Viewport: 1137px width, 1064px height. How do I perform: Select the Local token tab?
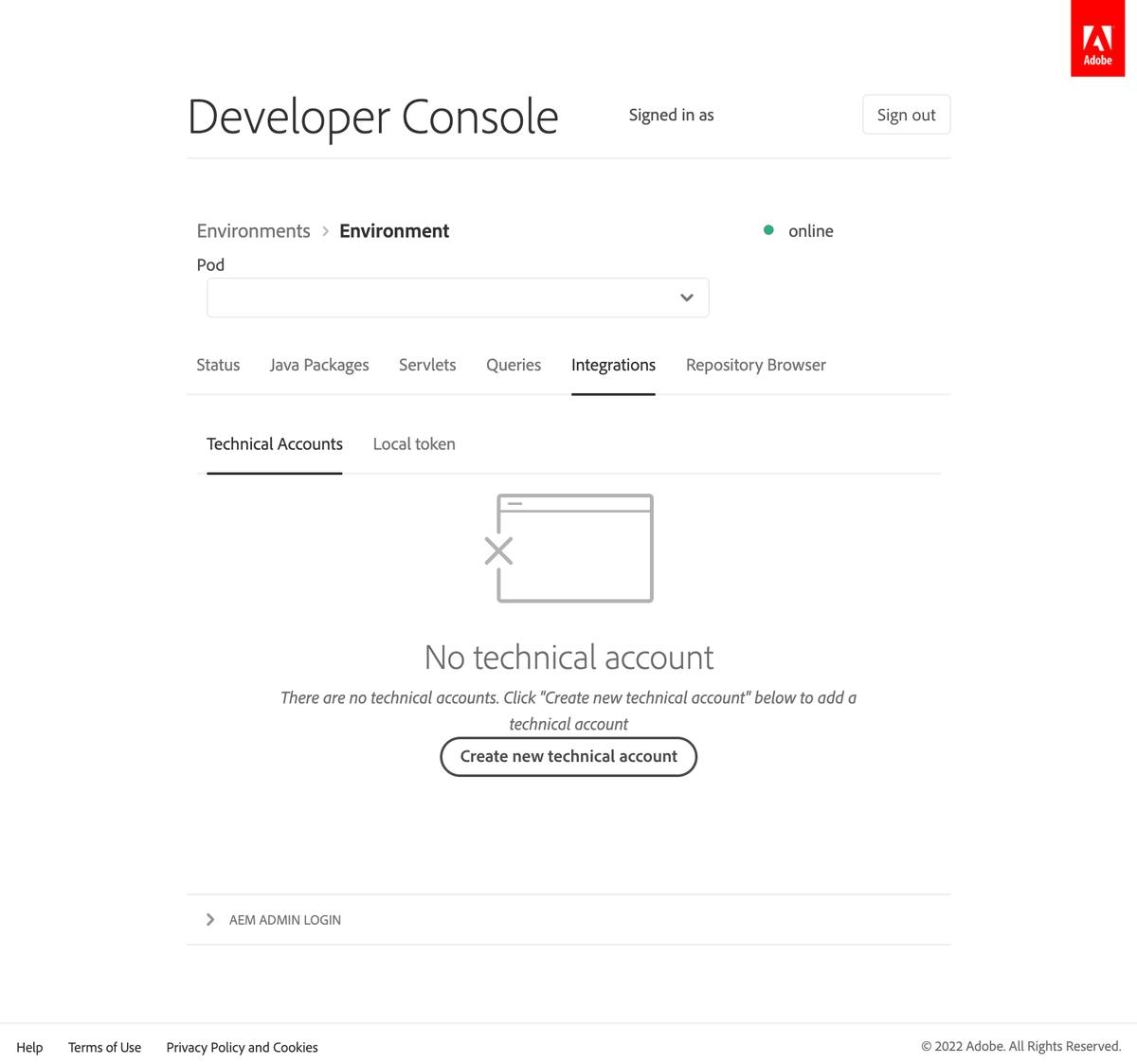(414, 443)
